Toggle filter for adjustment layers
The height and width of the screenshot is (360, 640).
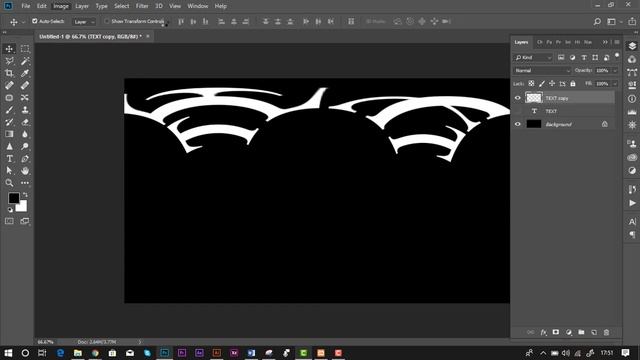tap(573, 58)
